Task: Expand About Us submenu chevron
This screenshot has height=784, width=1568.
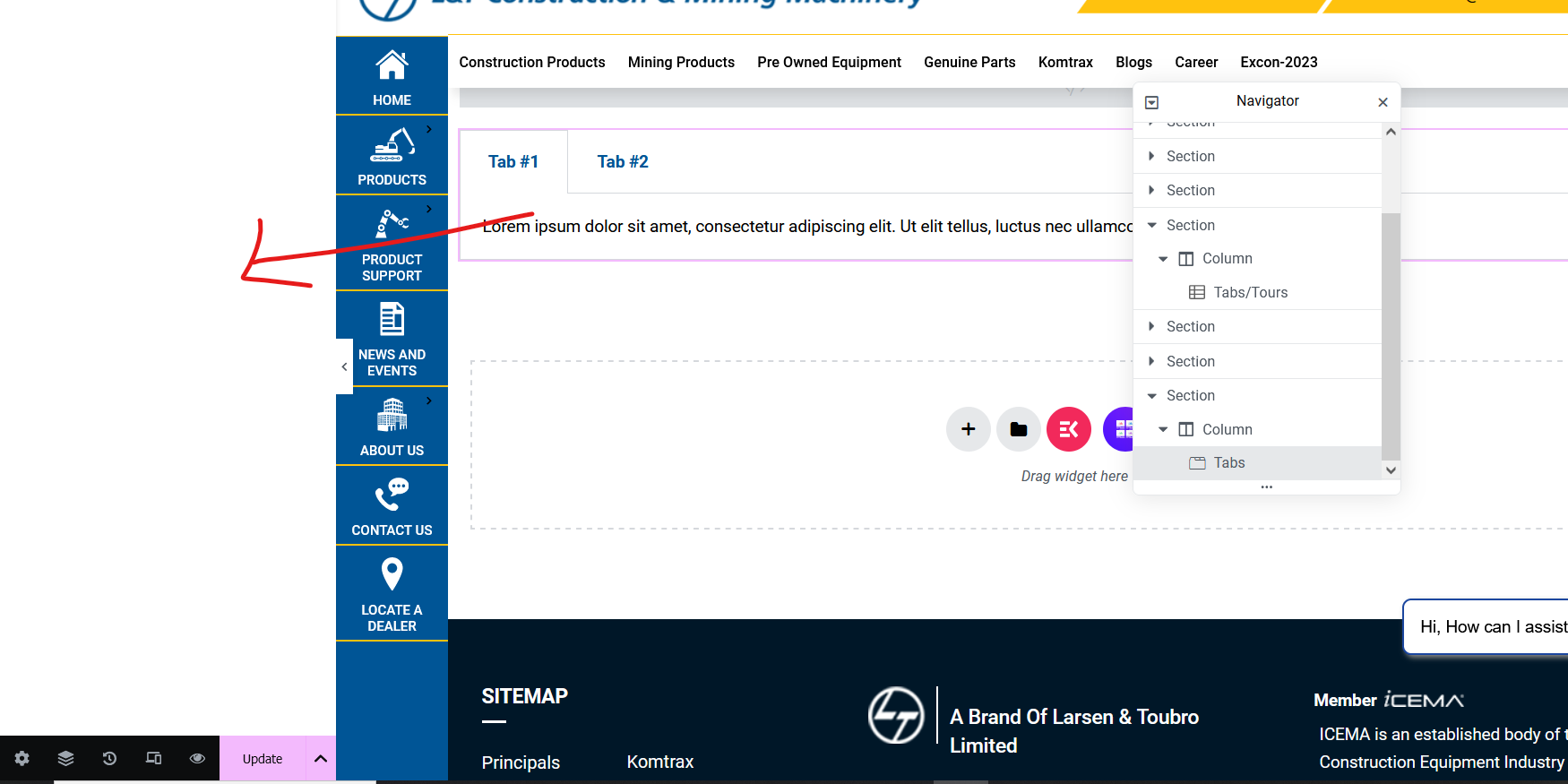Action: 429,401
